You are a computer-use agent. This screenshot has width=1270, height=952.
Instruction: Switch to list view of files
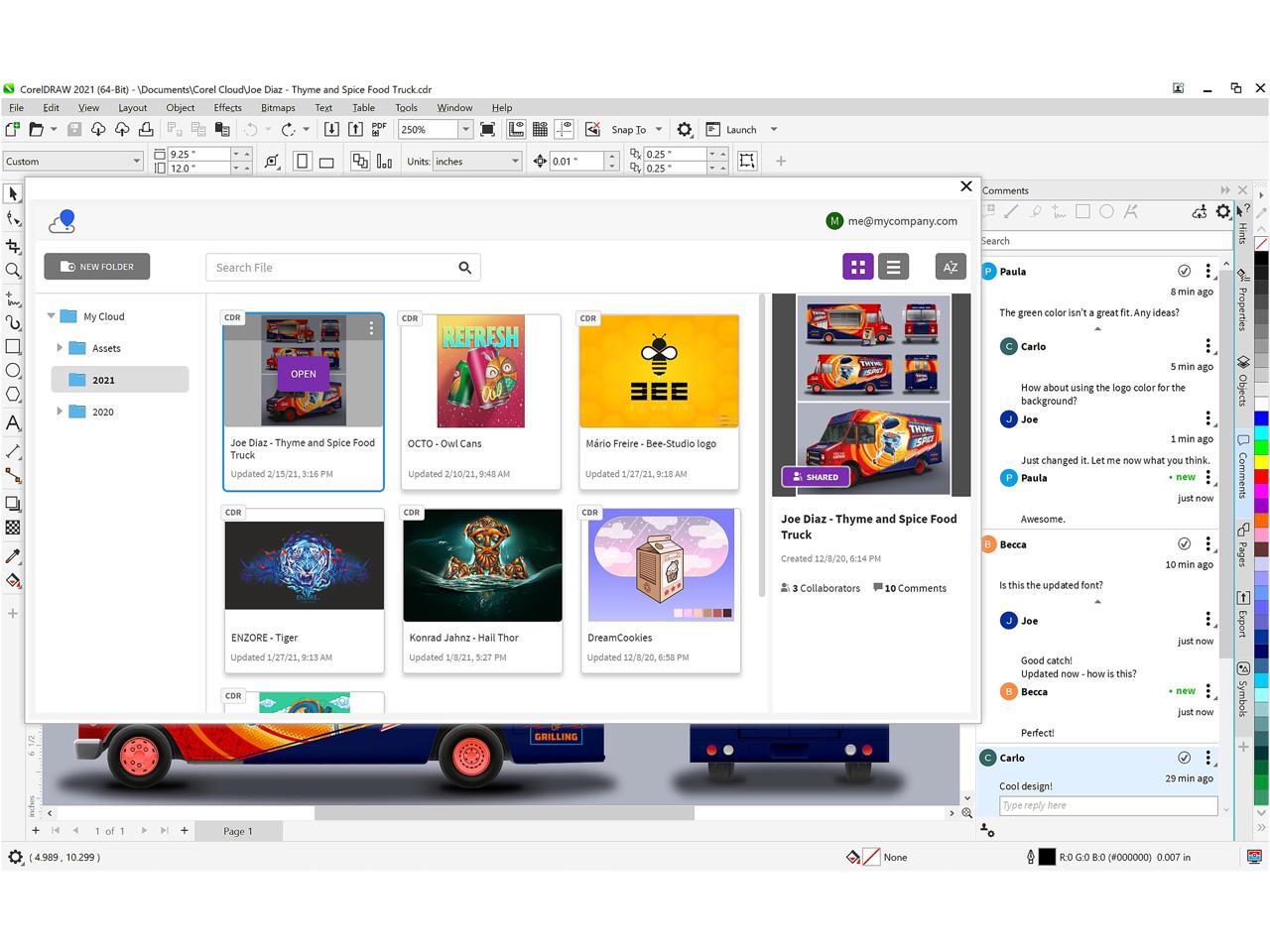coord(893,267)
